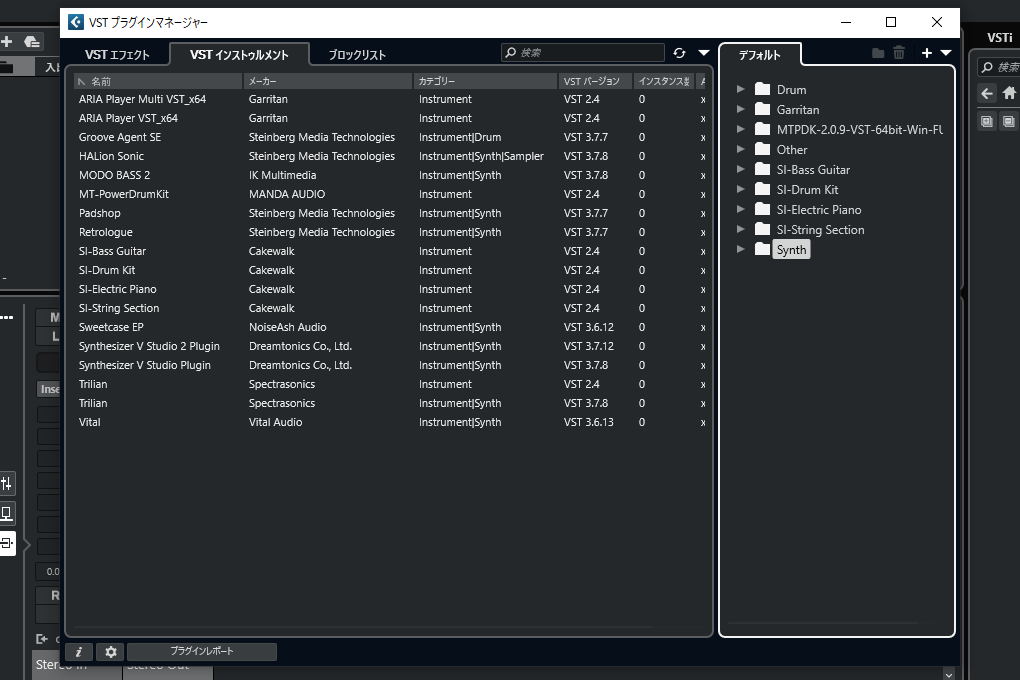Select Vital plug-in row

coord(390,422)
